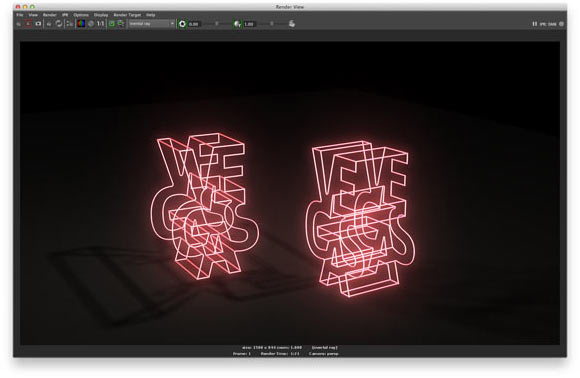
Task: Adjust the exposure slider
Action: (x=216, y=24)
